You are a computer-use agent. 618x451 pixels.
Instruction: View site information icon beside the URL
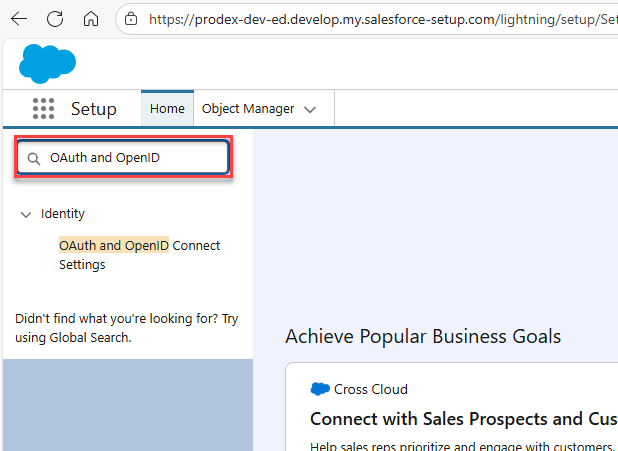coord(132,19)
